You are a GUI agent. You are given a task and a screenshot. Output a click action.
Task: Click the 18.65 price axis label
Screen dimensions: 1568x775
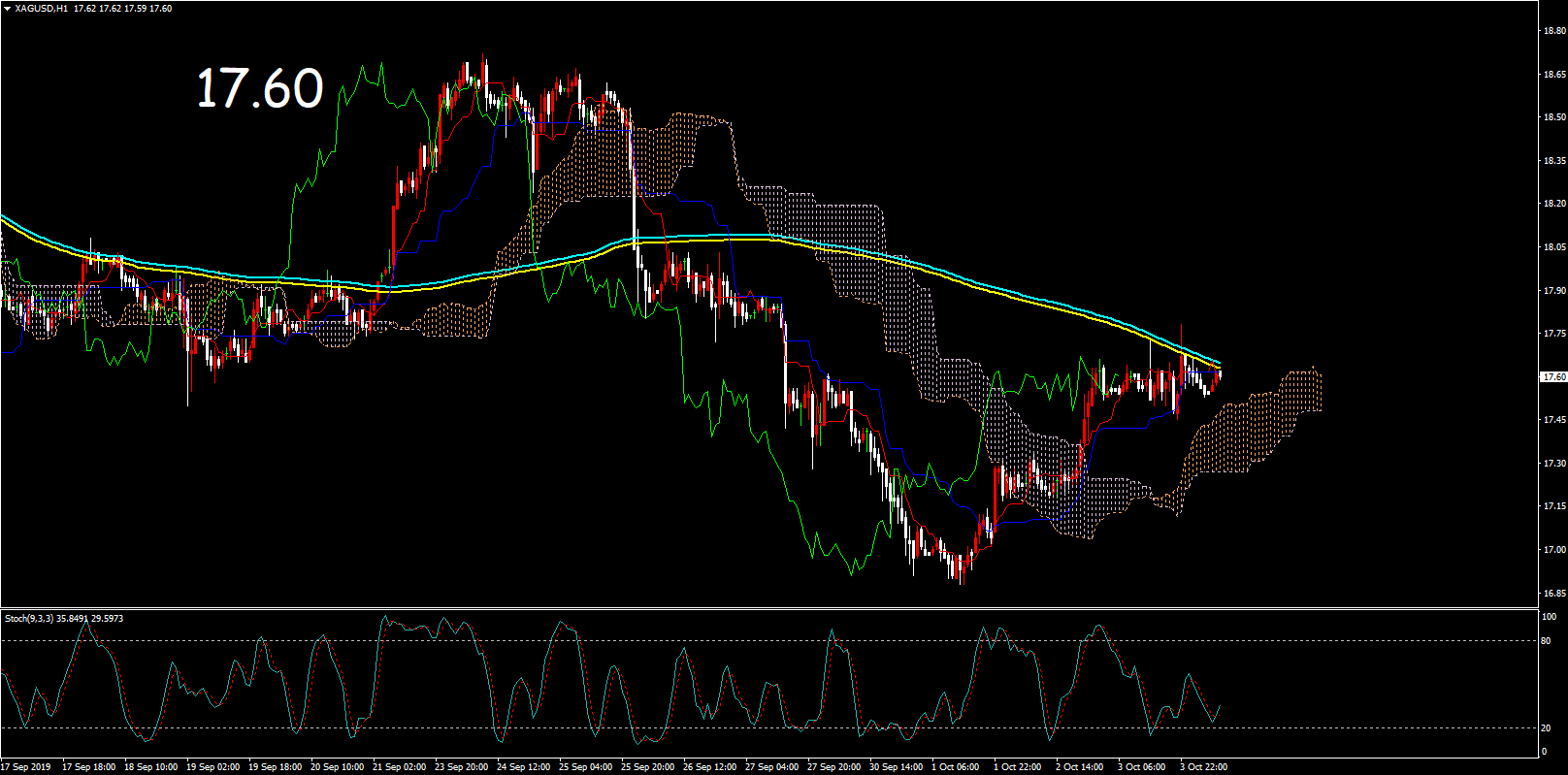pos(1554,74)
